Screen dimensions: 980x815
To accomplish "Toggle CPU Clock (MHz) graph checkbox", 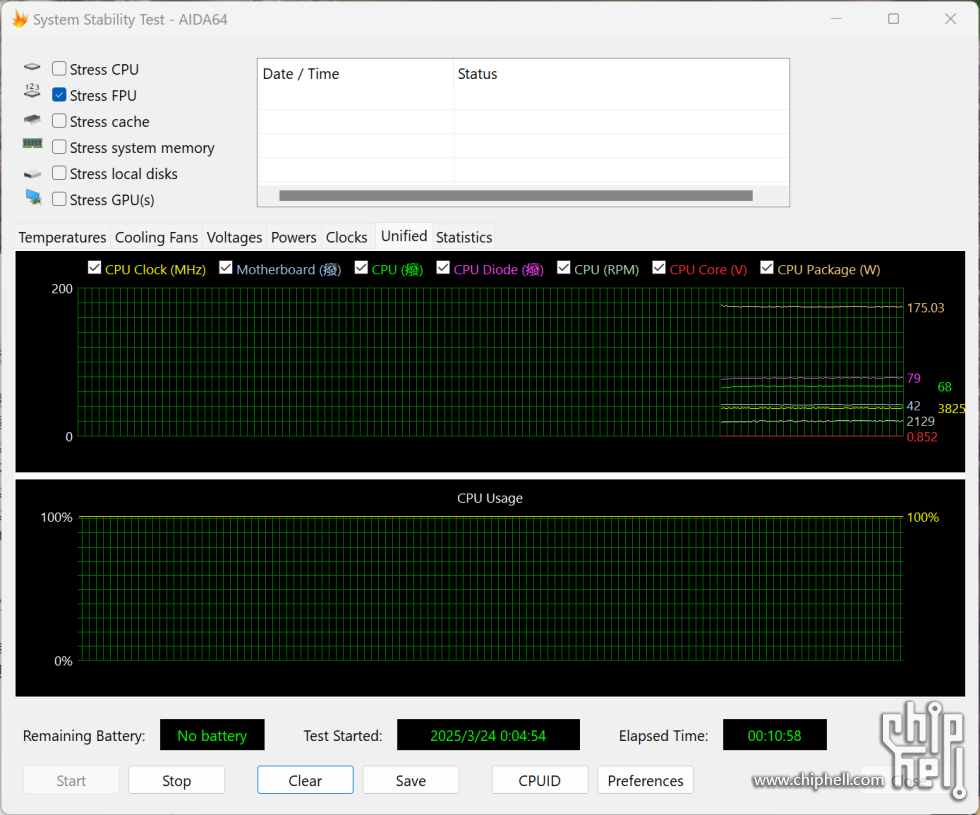I will pyautogui.click(x=94, y=268).
